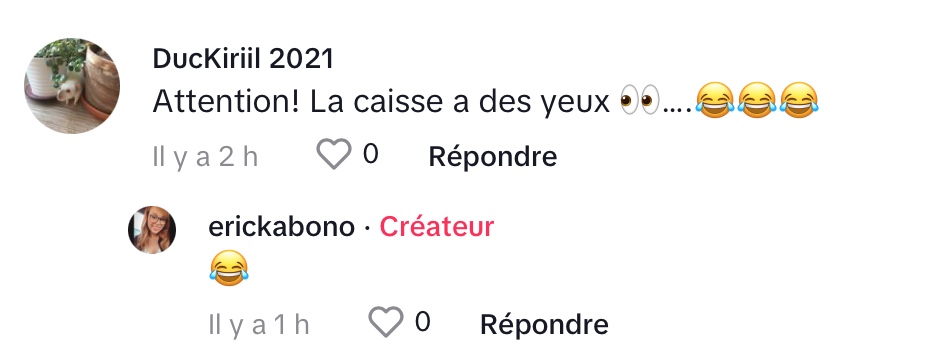Click the last laughing emoji in DucKiriil's comment
Image resolution: width=940 pixels, height=364 pixels.
(x=799, y=100)
